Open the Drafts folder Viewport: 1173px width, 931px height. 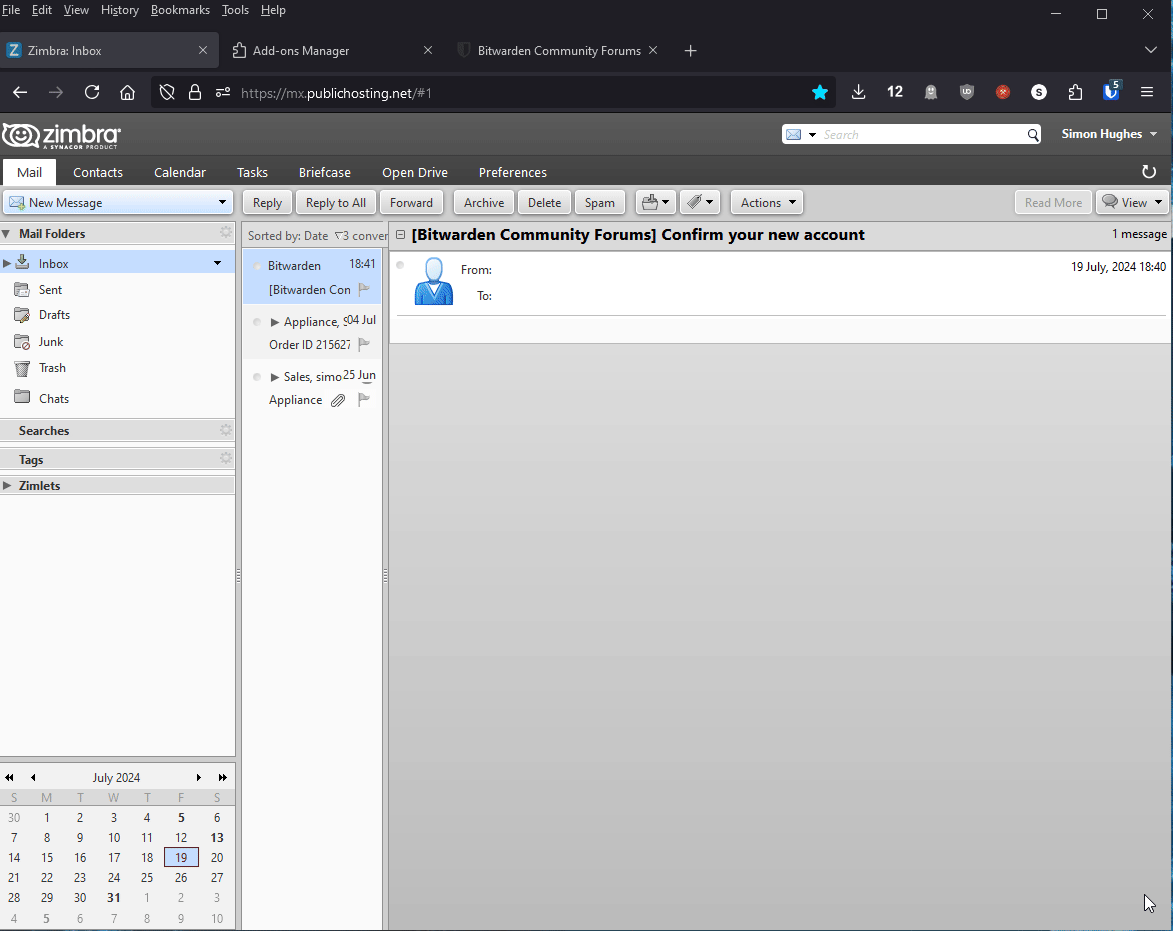click(55, 315)
